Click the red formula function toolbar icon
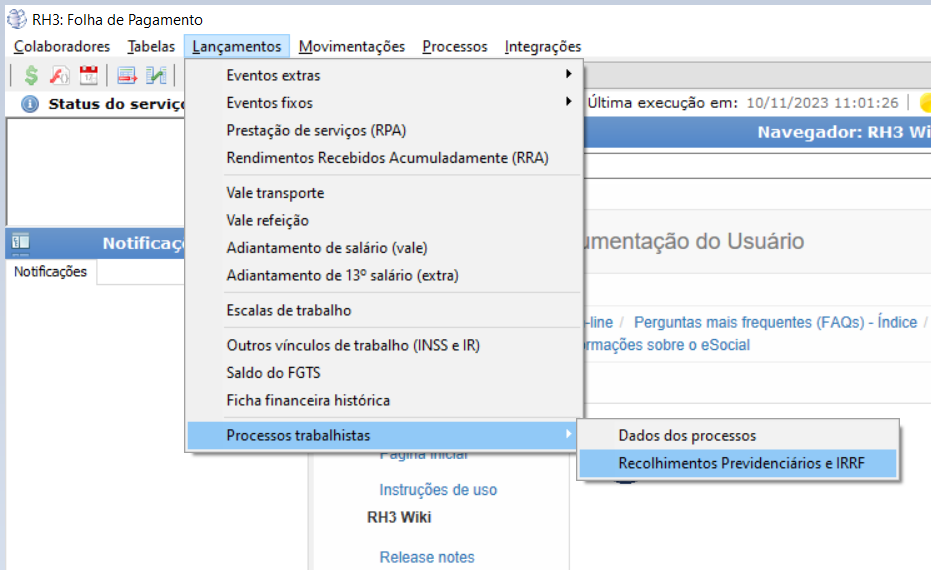The image size is (931, 570). [x=60, y=75]
